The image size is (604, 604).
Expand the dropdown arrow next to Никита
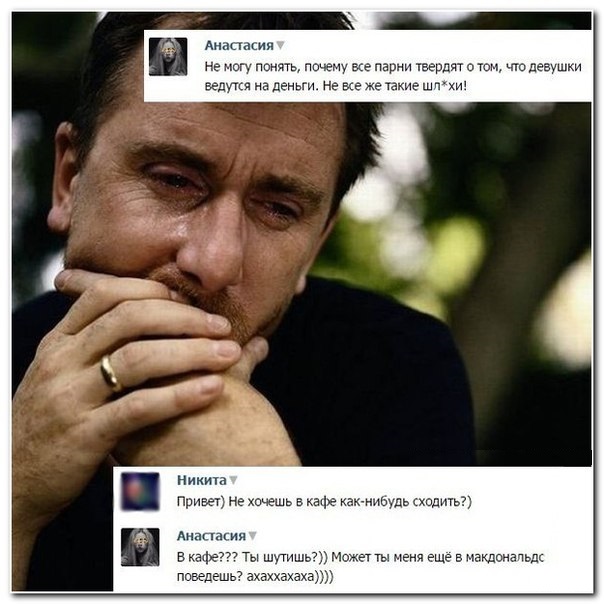pyautogui.click(x=233, y=481)
